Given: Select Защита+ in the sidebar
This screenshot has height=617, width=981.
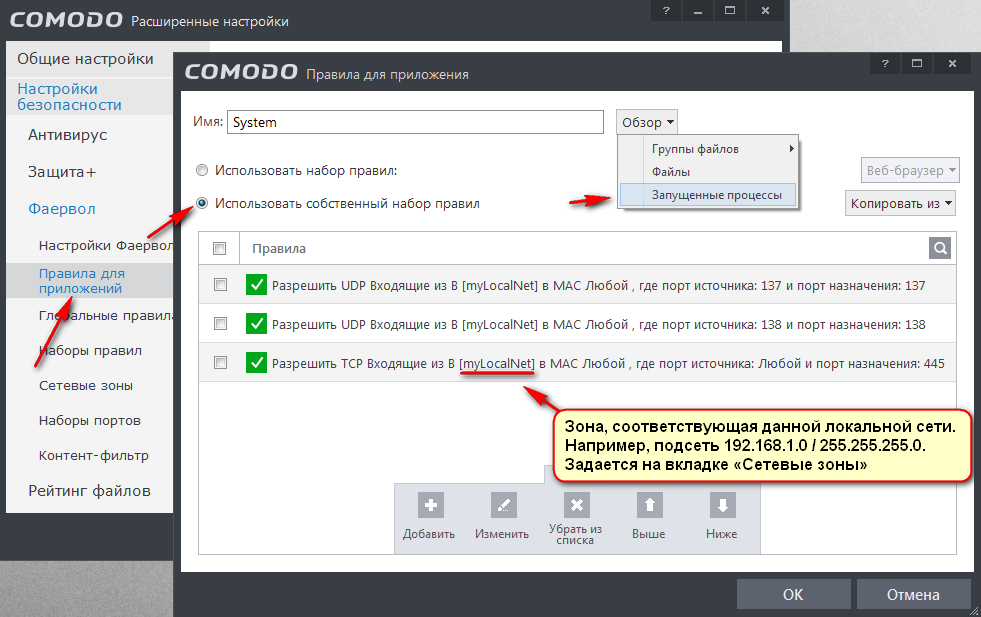Looking at the screenshot, I should [x=62, y=172].
